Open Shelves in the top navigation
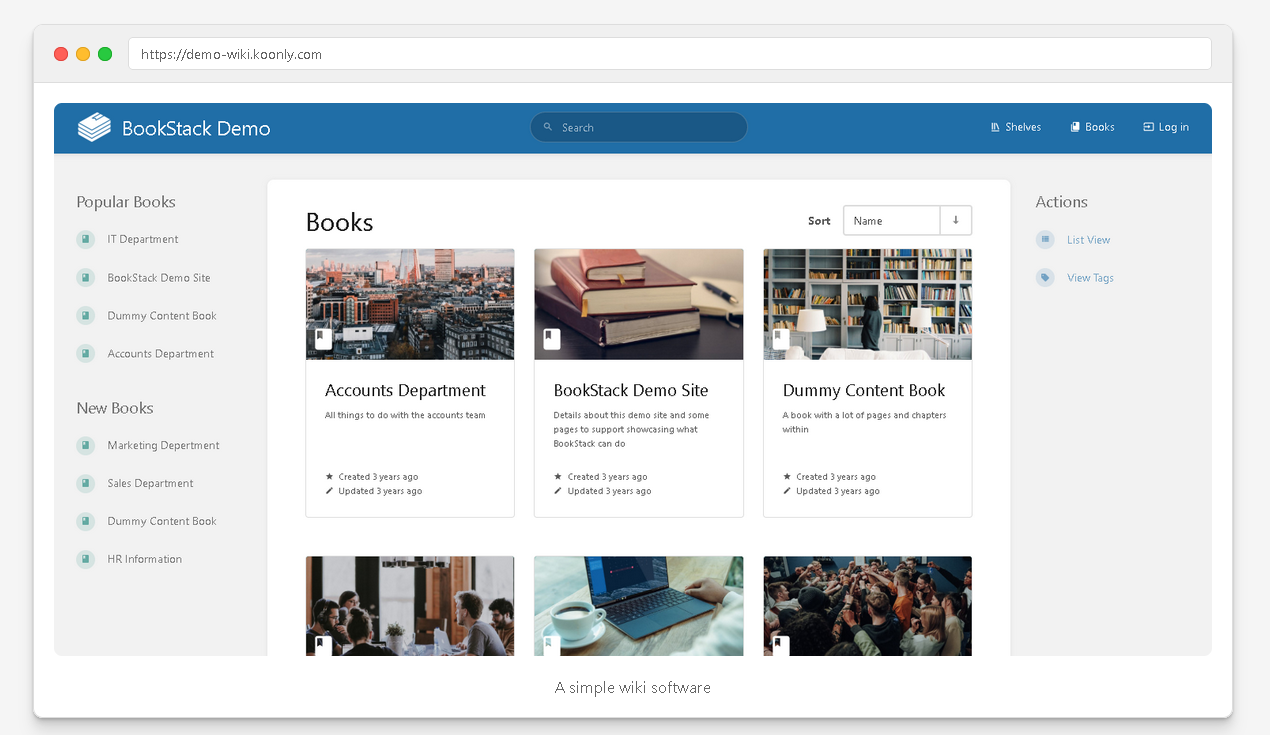The width and height of the screenshot is (1270, 735). [x=1016, y=127]
